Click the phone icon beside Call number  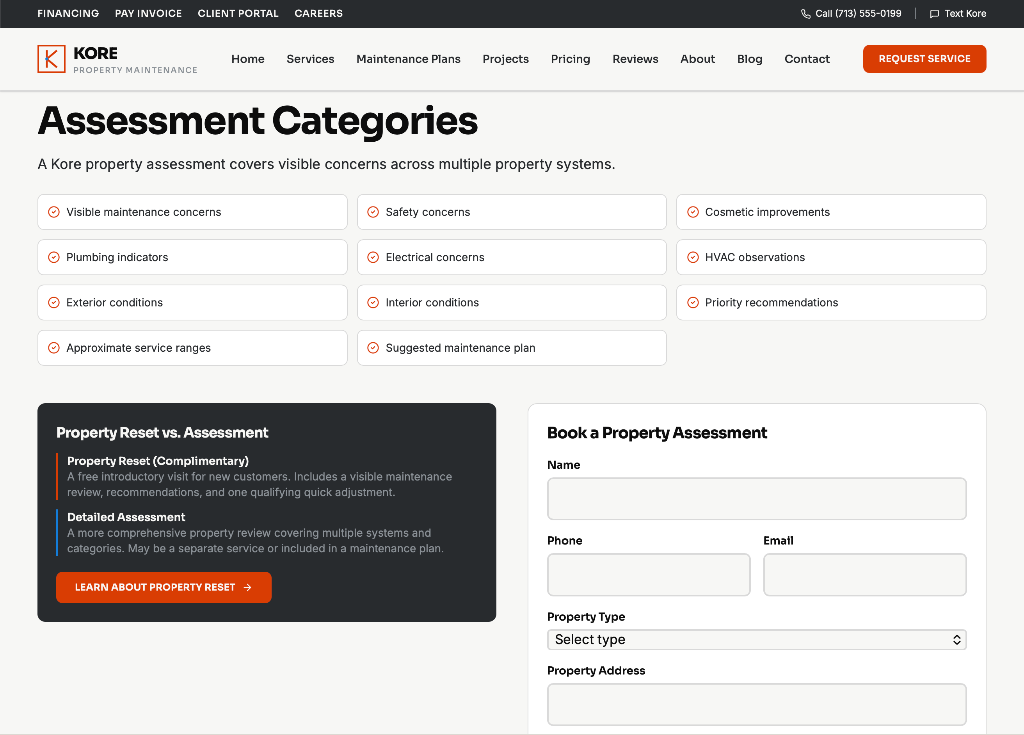[x=806, y=14]
